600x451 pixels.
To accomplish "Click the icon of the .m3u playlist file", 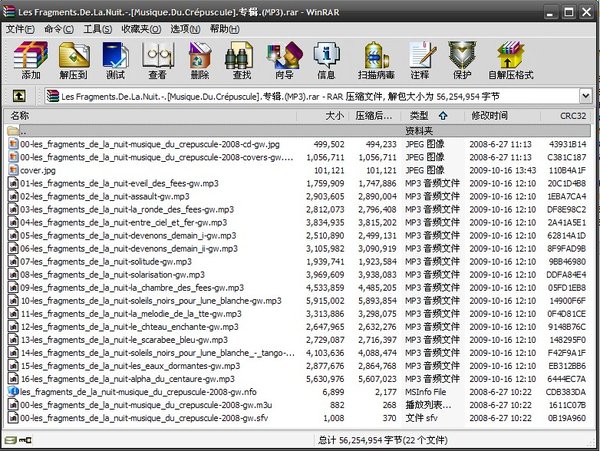I will (13, 405).
